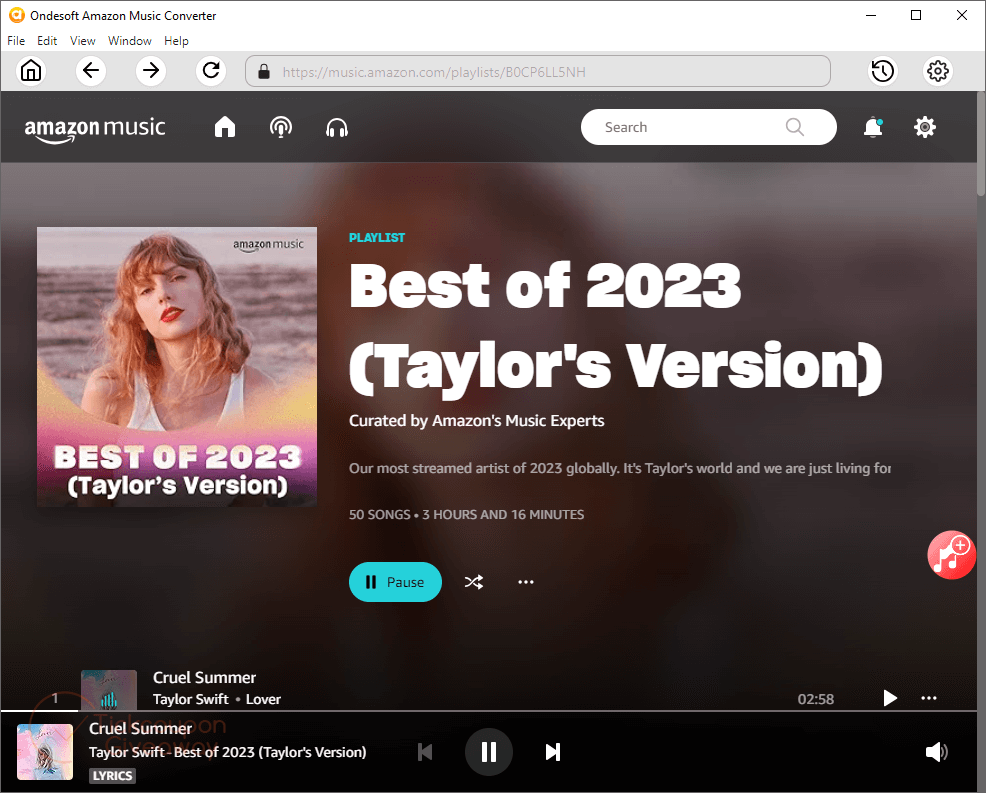Go forward using the right arrow button
This screenshot has width=986, height=793.
pos(151,70)
